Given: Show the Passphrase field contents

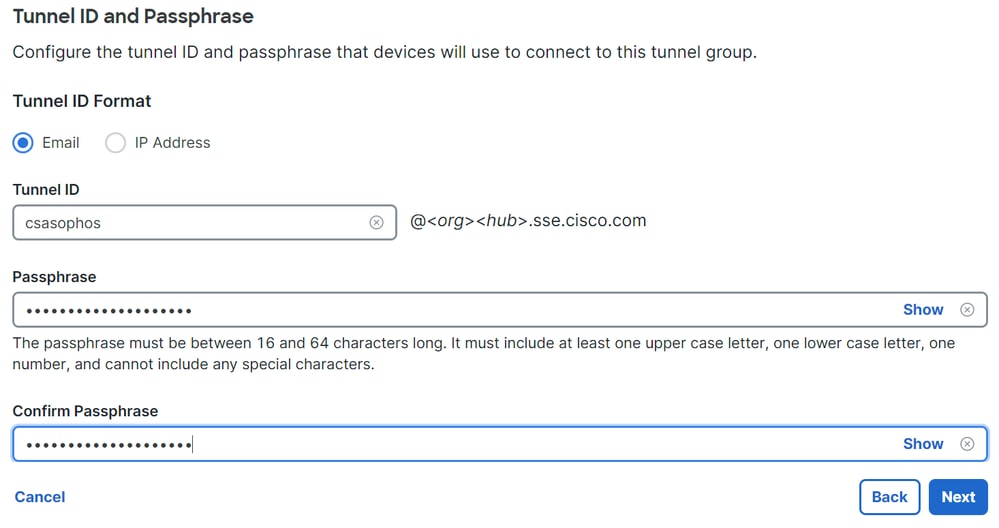Looking at the screenshot, I should click(923, 310).
